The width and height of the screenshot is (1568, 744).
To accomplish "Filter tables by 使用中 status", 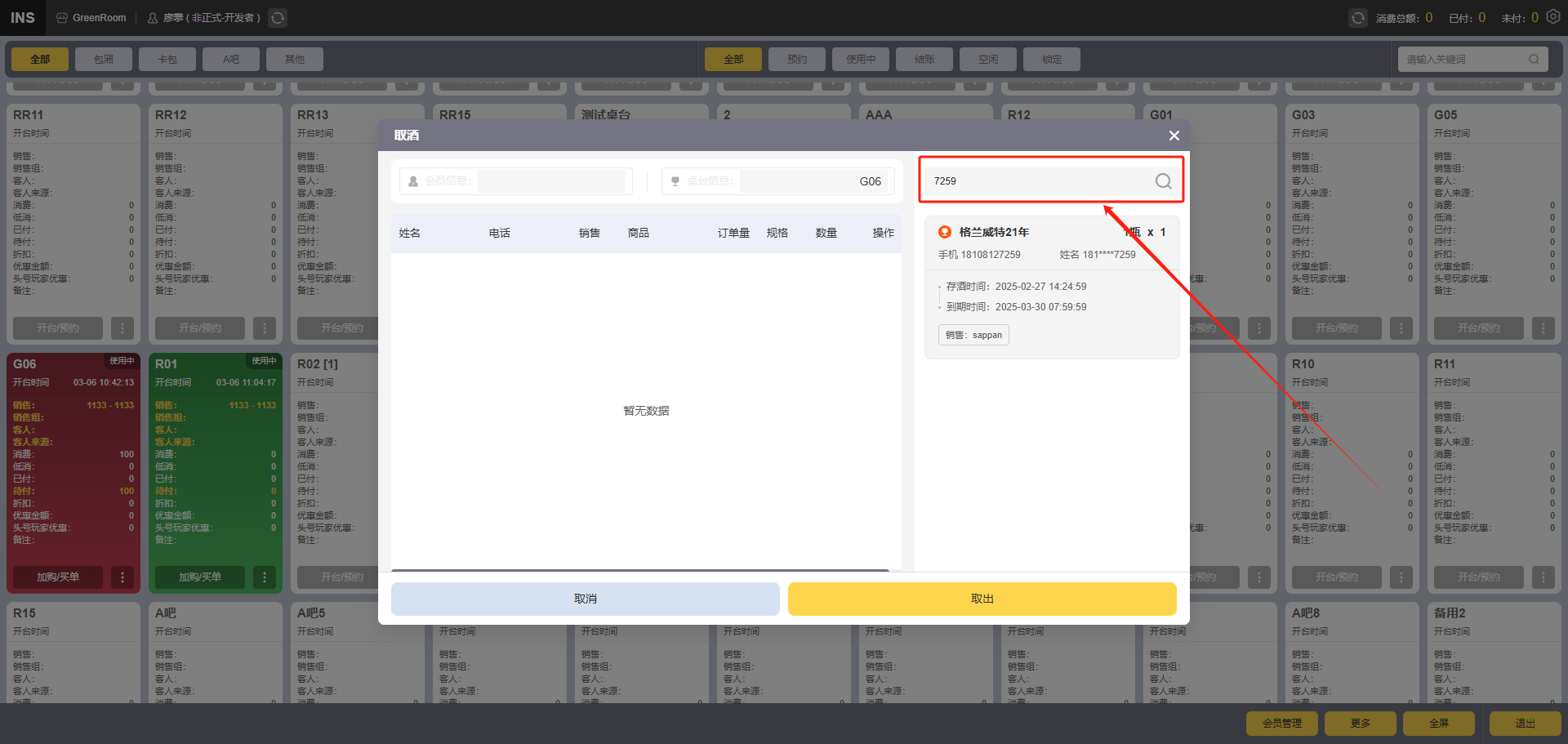I will (861, 59).
